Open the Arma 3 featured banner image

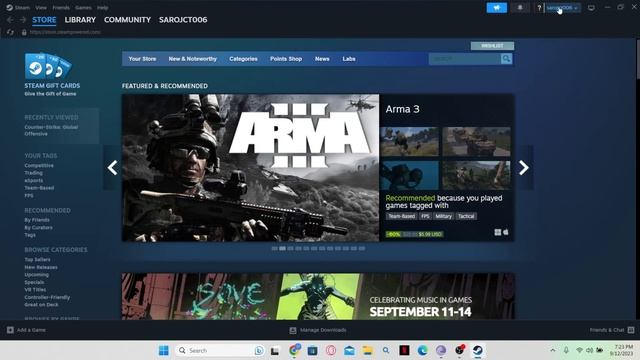point(250,168)
